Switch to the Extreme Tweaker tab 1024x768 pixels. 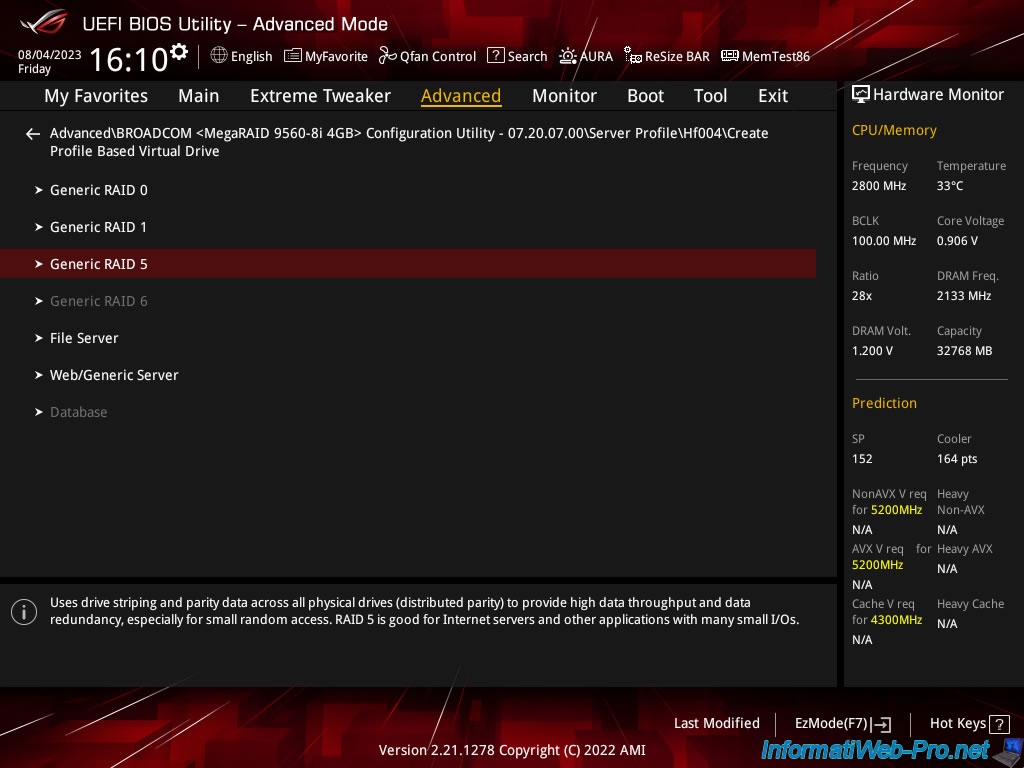point(320,96)
